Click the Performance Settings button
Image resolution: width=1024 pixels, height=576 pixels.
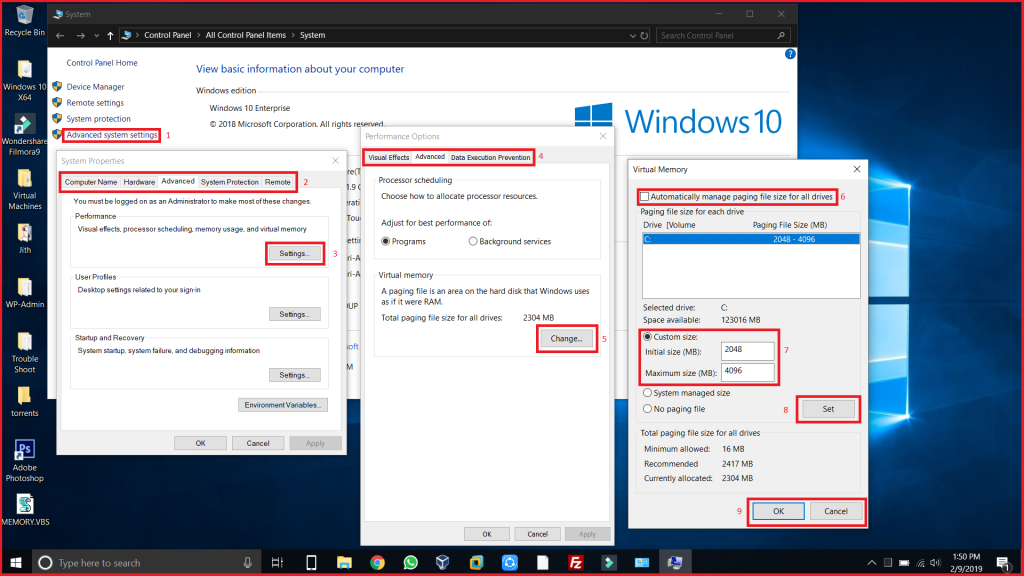click(295, 253)
